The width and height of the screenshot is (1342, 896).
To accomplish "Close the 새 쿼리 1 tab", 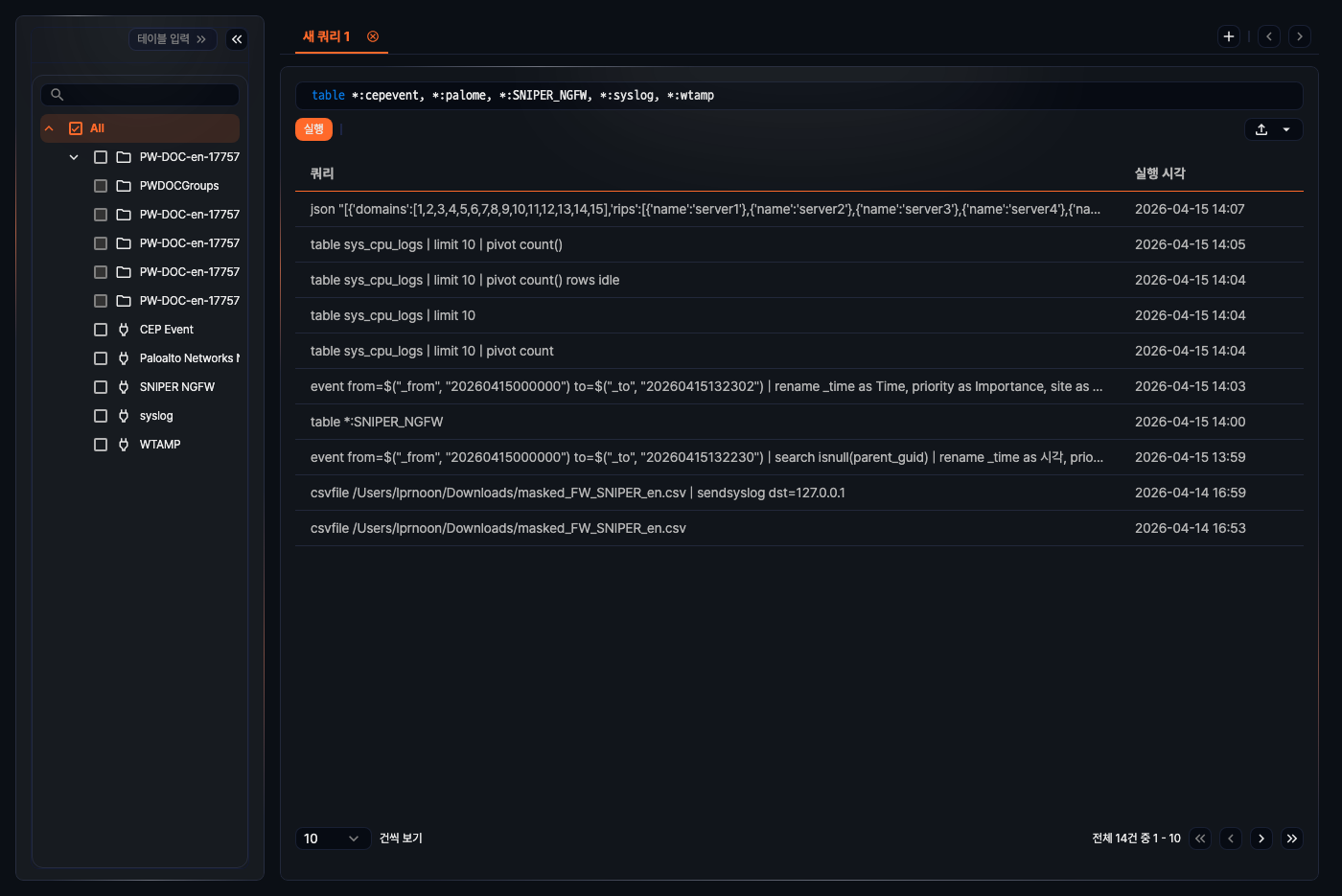I will point(373,36).
